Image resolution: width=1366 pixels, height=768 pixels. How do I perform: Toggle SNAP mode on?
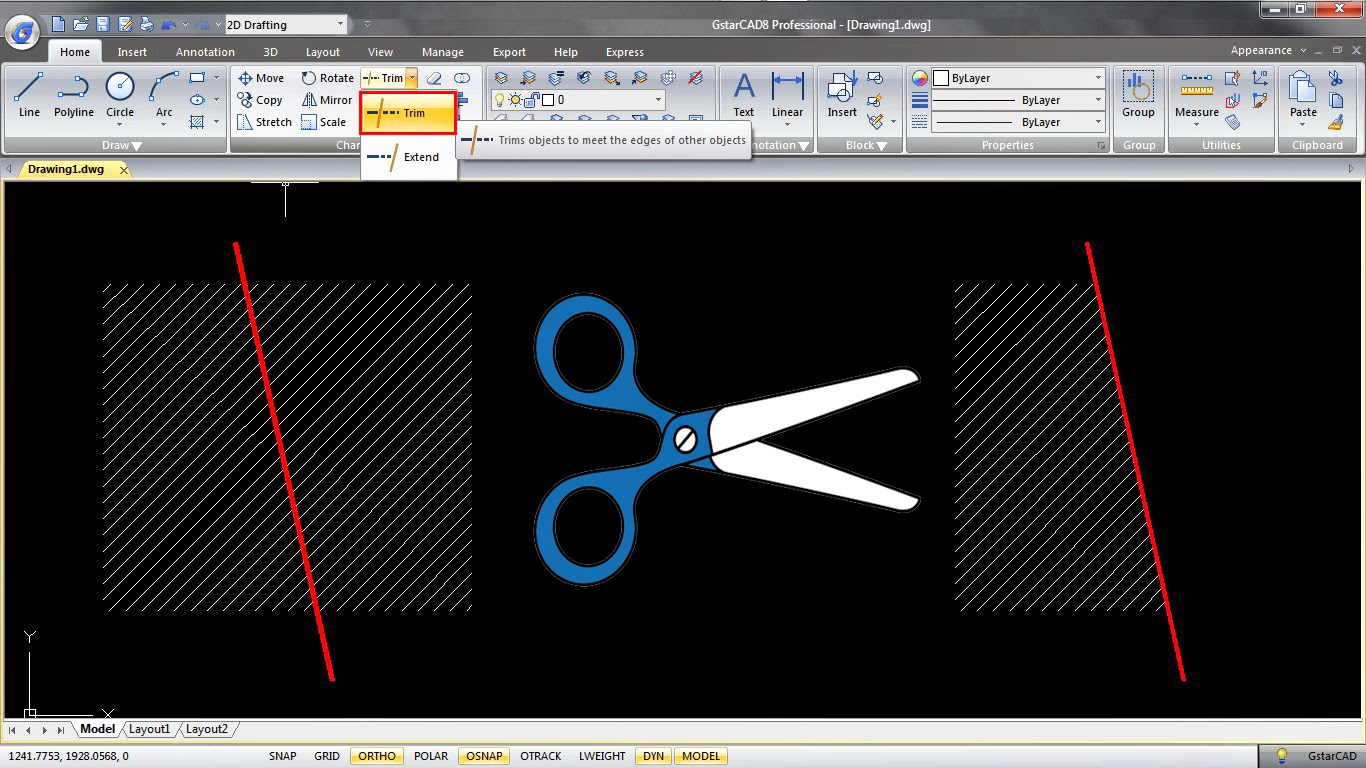[x=283, y=756]
